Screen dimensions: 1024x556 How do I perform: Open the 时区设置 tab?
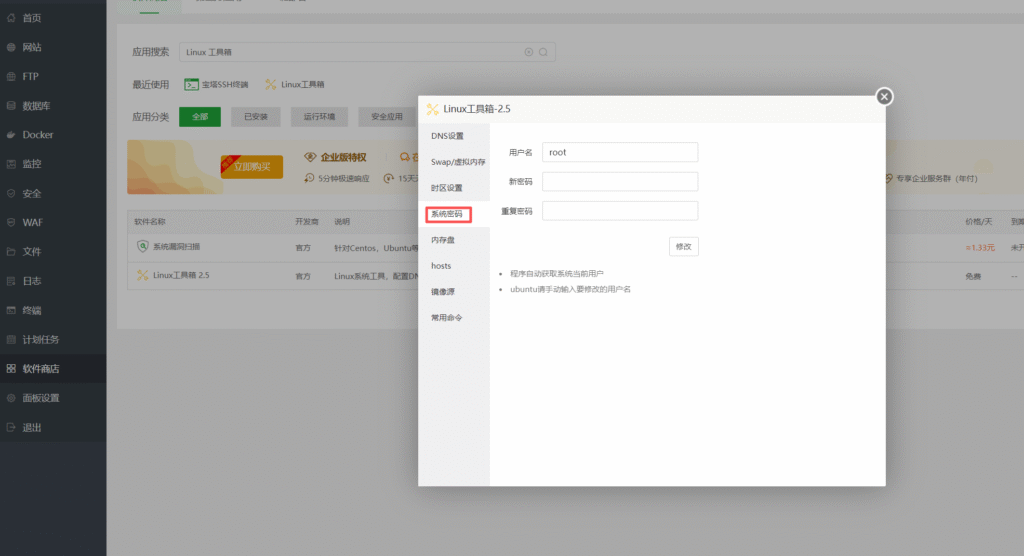(x=447, y=188)
